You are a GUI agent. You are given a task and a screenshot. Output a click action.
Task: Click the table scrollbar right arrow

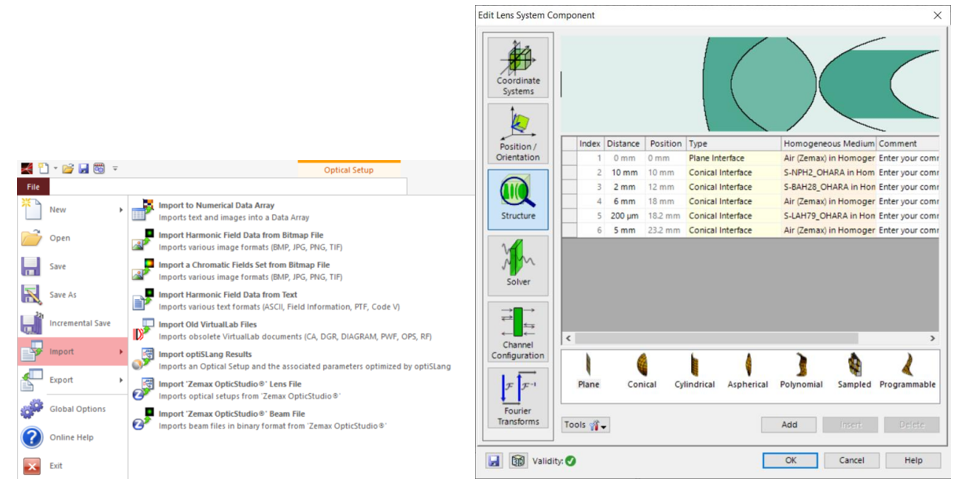pyautogui.click(x=932, y=338)
